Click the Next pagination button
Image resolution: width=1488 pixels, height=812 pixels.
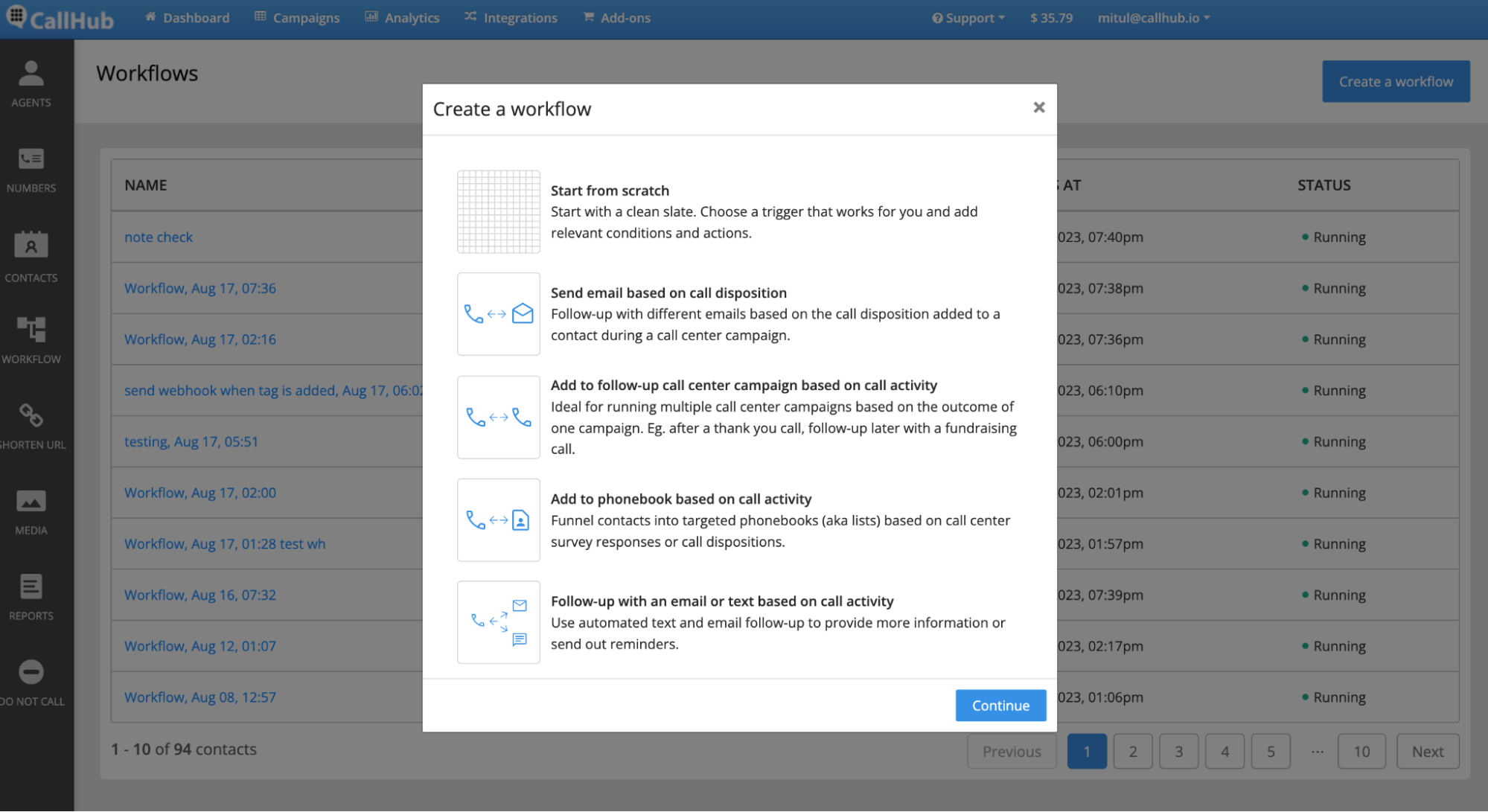tap(1428, 751)
